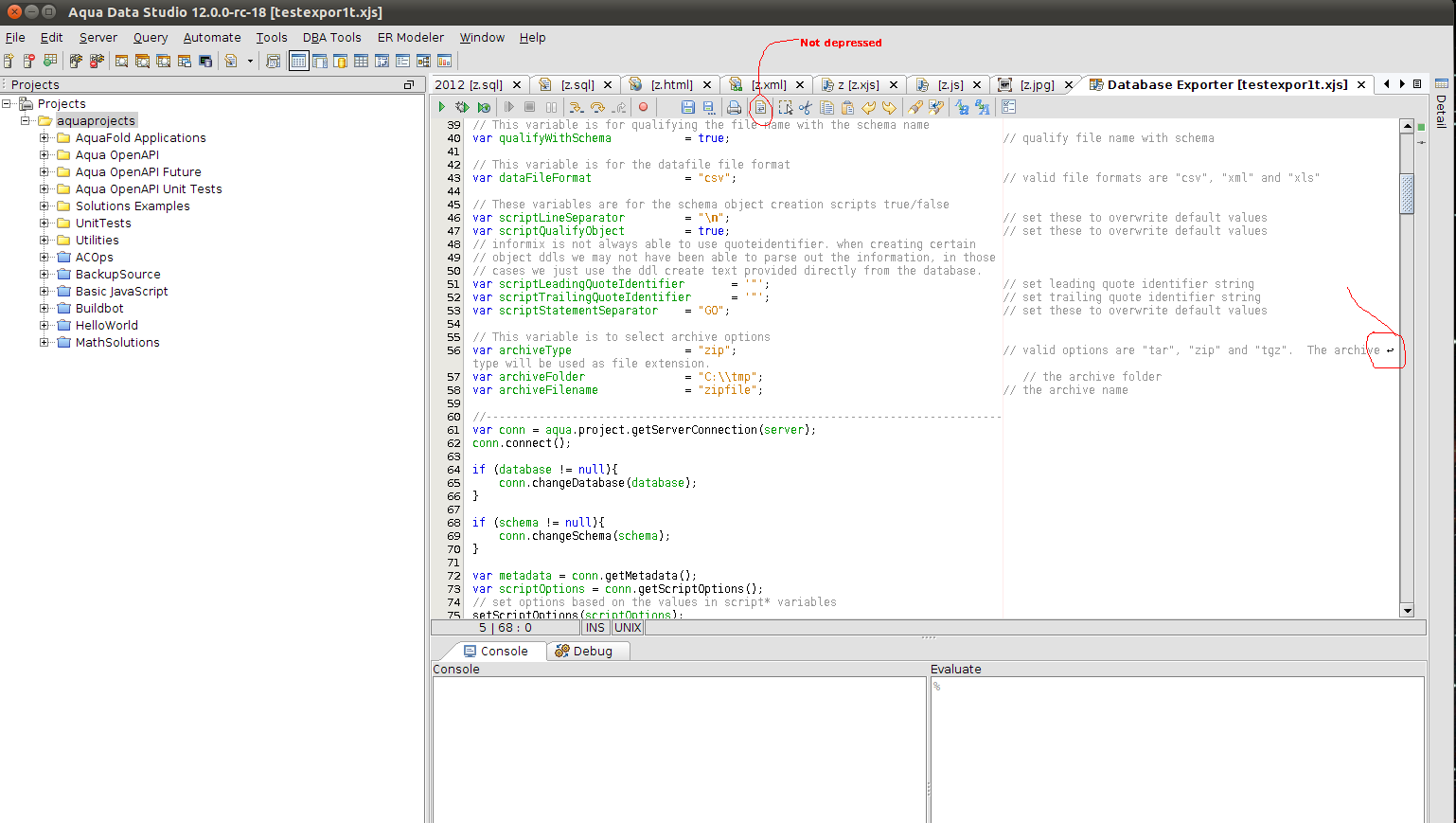Click the yellow database cylinder view icon
Screen dimensions: 1456x823
pyautogui.click(x=340, y=61)
